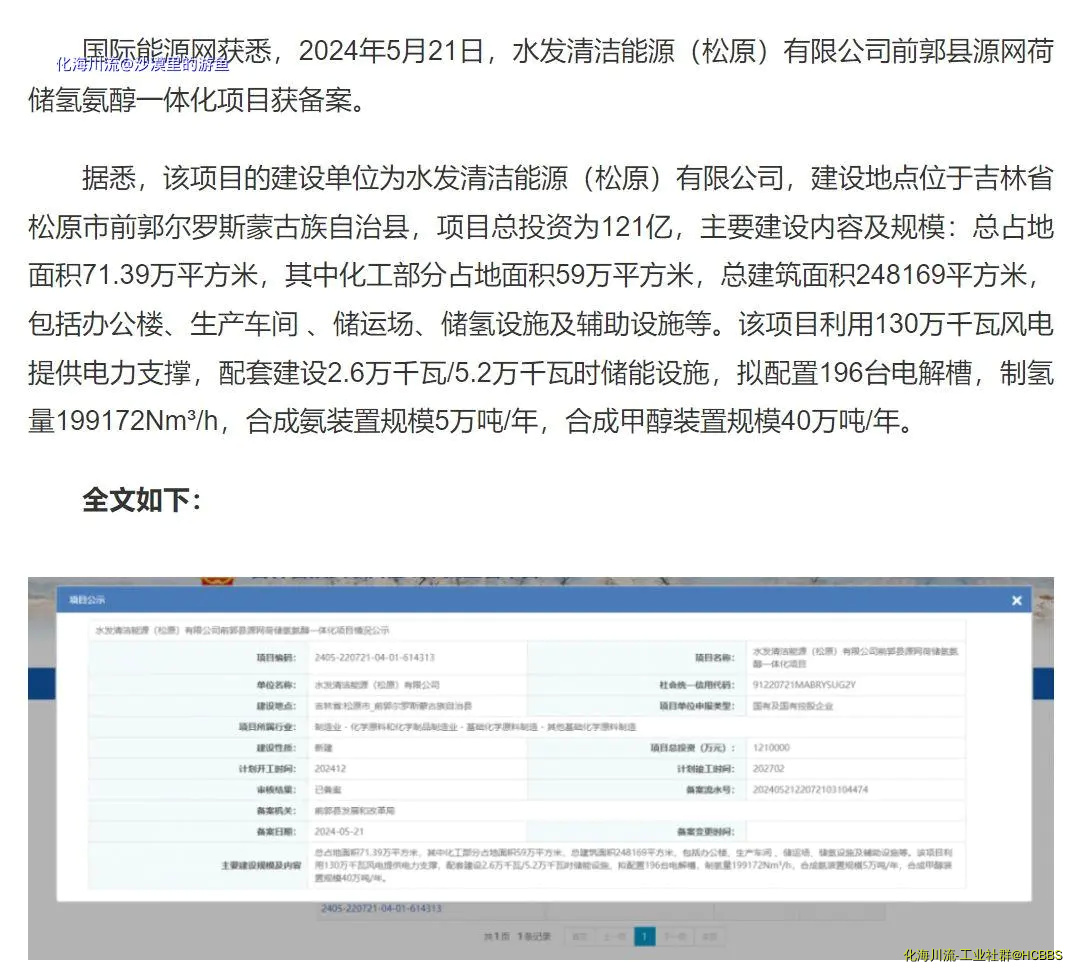1072x971 pixels.
Task: Close the 项目公示 dialog with the X
Action: (1016, 600)
